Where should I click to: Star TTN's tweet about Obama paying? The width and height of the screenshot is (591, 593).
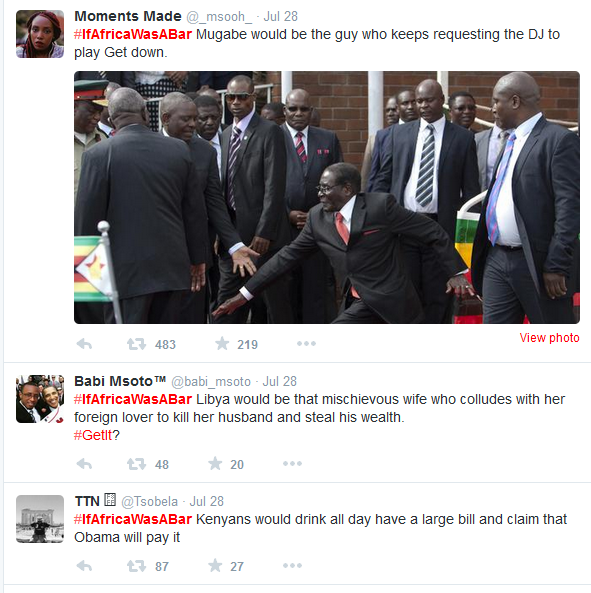click(x=215, y=565)
